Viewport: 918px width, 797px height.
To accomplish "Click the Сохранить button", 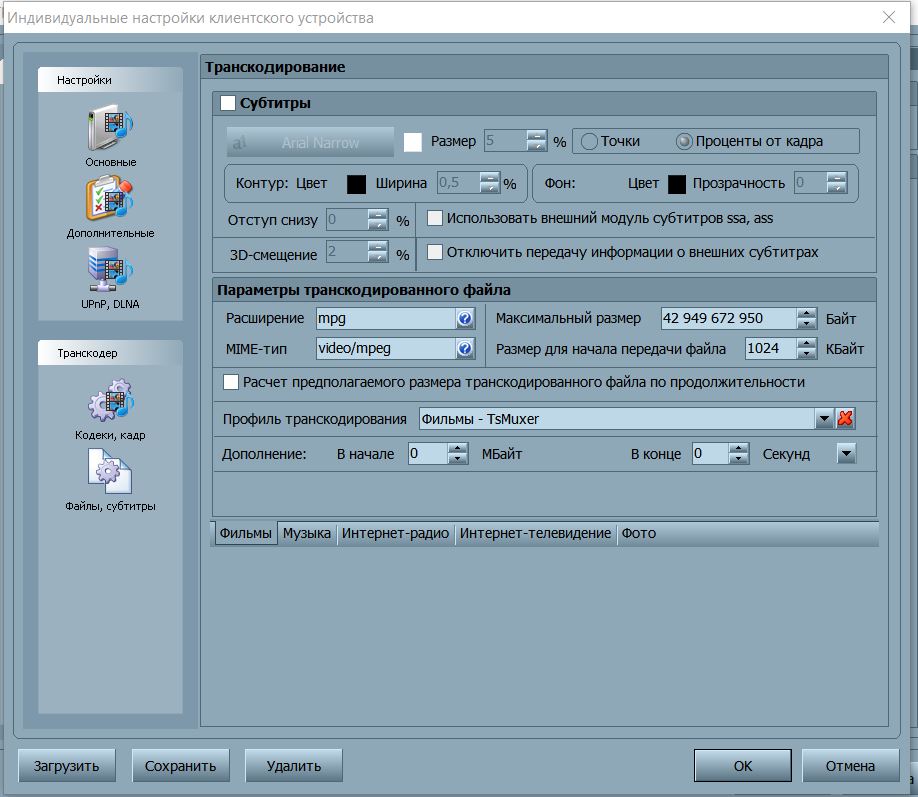I will click(x=180, y=766).
